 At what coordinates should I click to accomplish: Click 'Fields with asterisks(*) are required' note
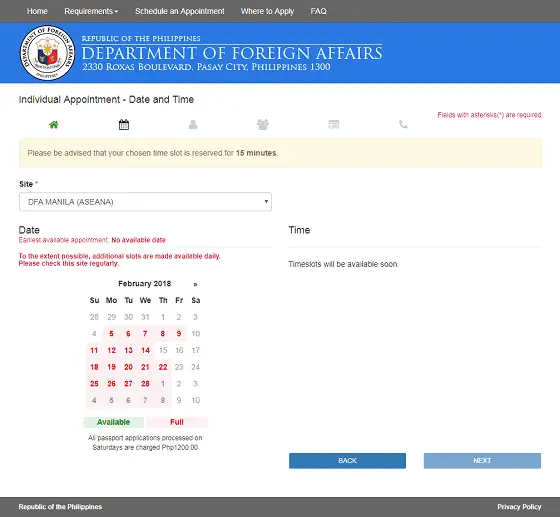point(489,115)
